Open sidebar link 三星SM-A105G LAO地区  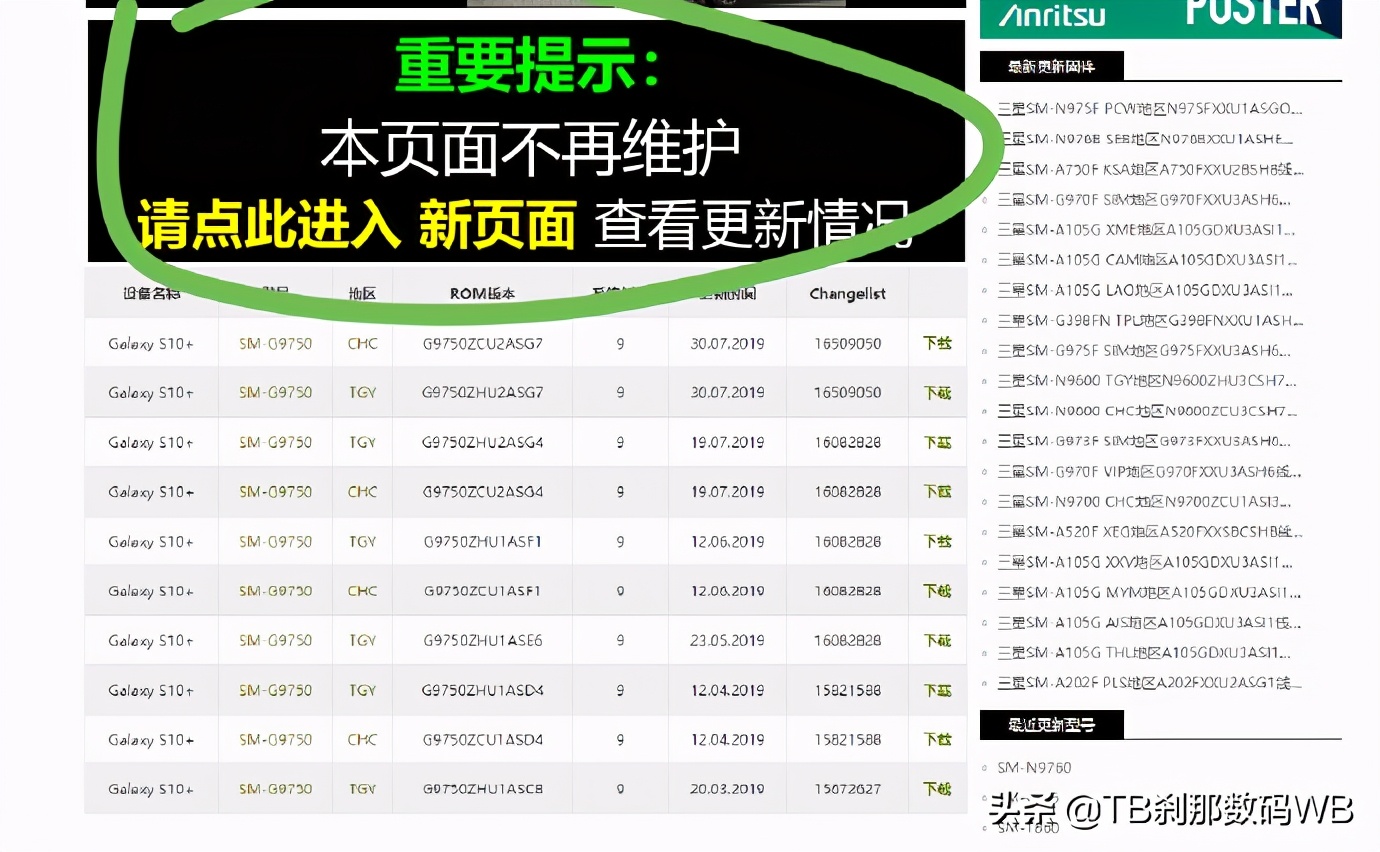[1147, 290]
